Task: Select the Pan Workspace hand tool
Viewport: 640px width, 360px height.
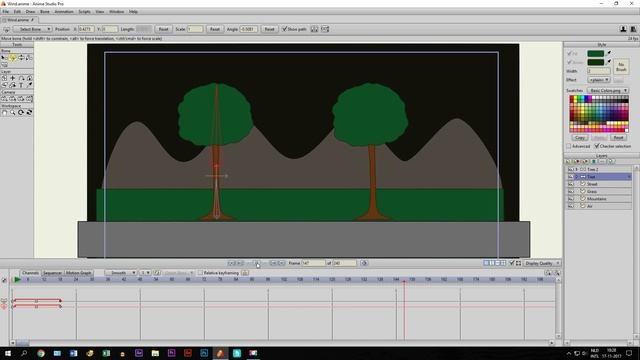Action: click(4, 112)
